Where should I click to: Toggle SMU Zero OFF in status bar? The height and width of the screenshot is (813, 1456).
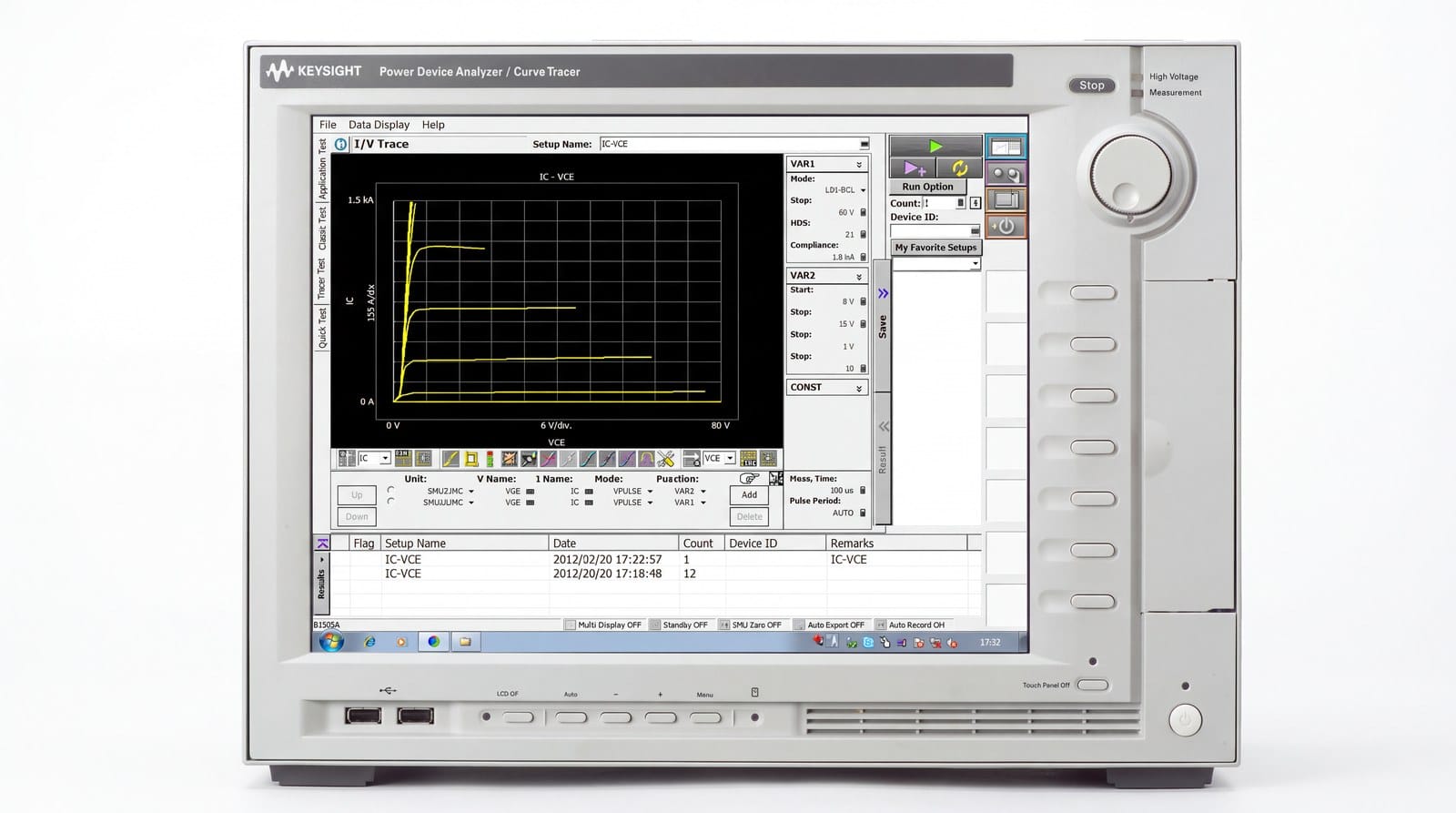(751, 625)
